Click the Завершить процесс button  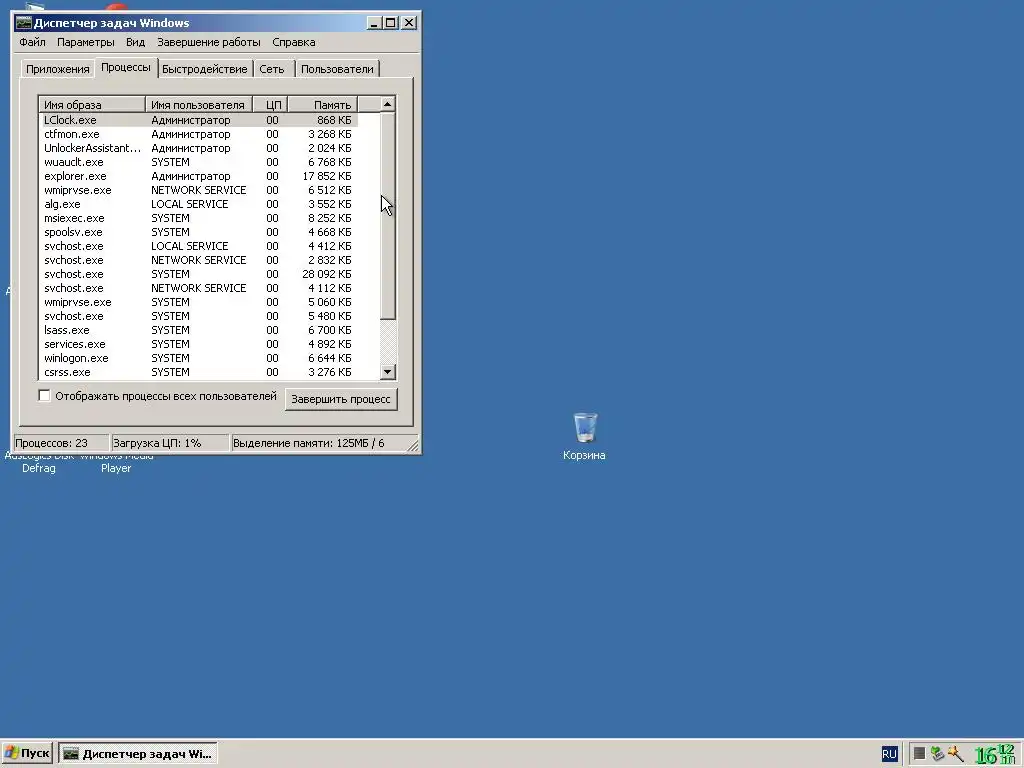click(341, 399)
